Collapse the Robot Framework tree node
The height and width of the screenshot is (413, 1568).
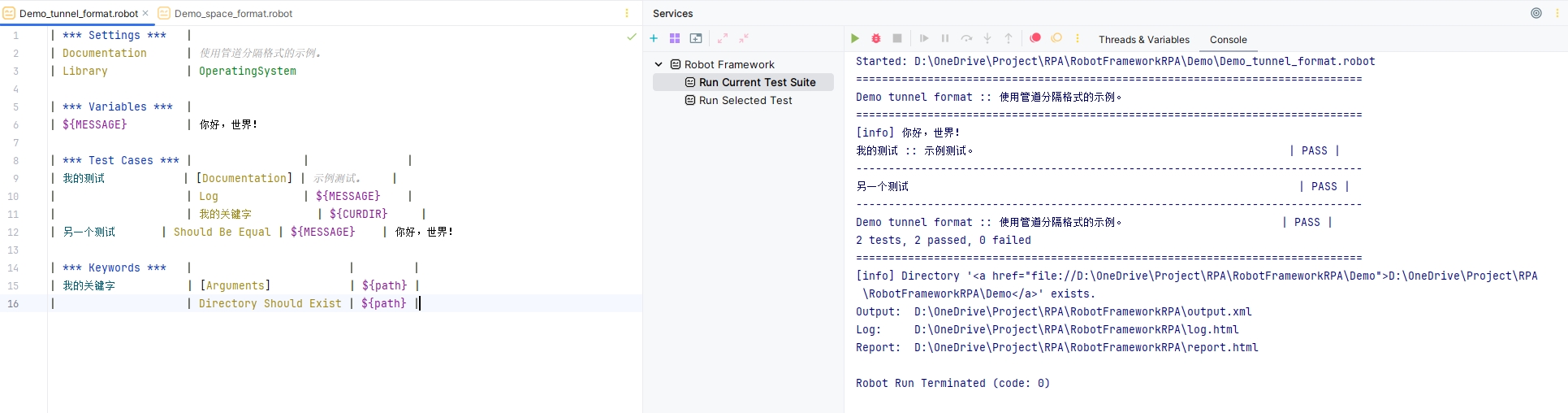[x=659, y=64]
